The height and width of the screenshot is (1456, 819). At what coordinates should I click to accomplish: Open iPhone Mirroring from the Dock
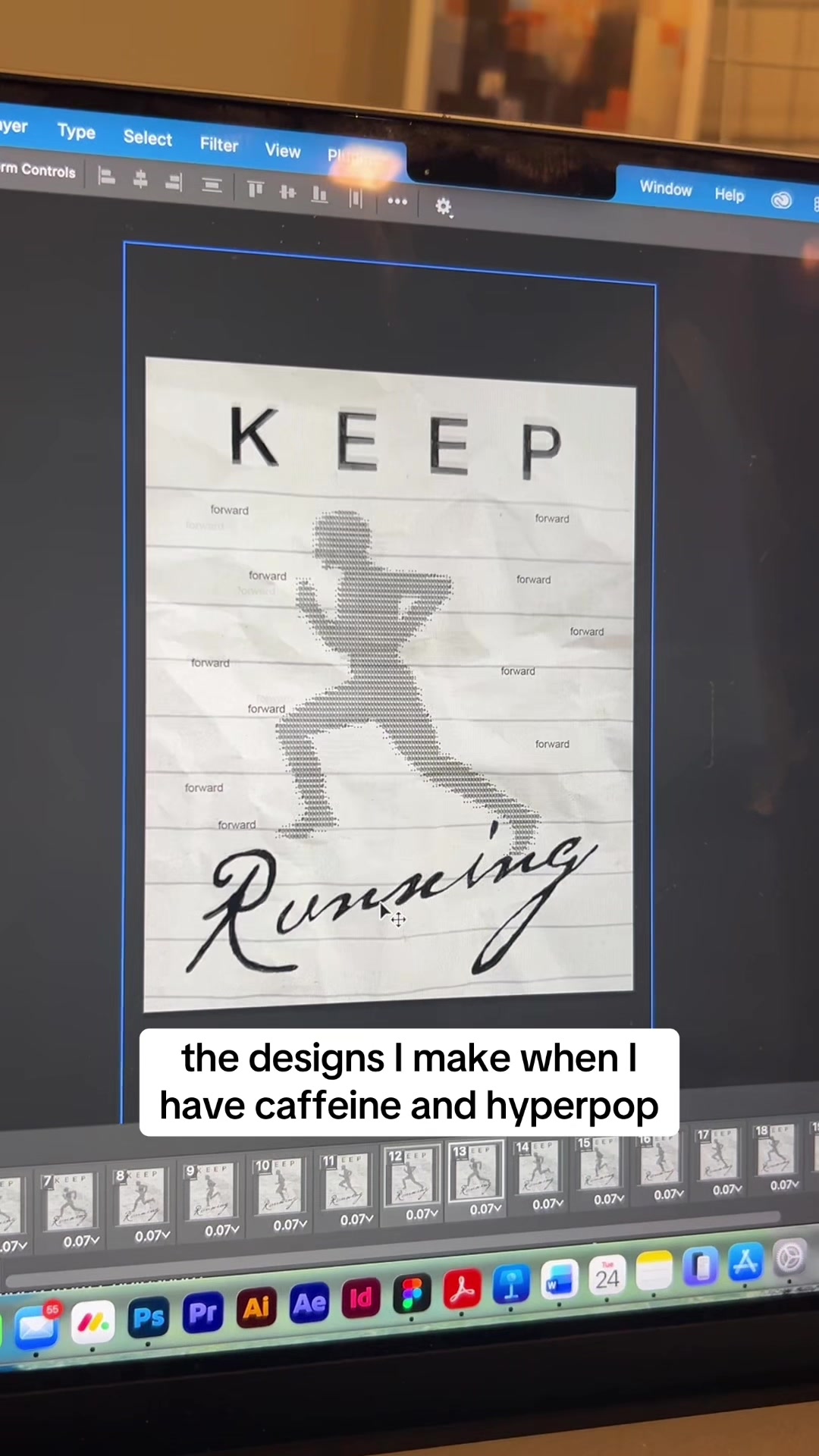(700, 1266)
